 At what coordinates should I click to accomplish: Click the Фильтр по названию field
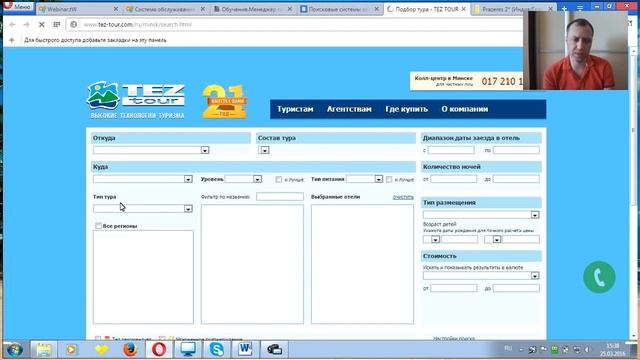(x=280, y=197)
